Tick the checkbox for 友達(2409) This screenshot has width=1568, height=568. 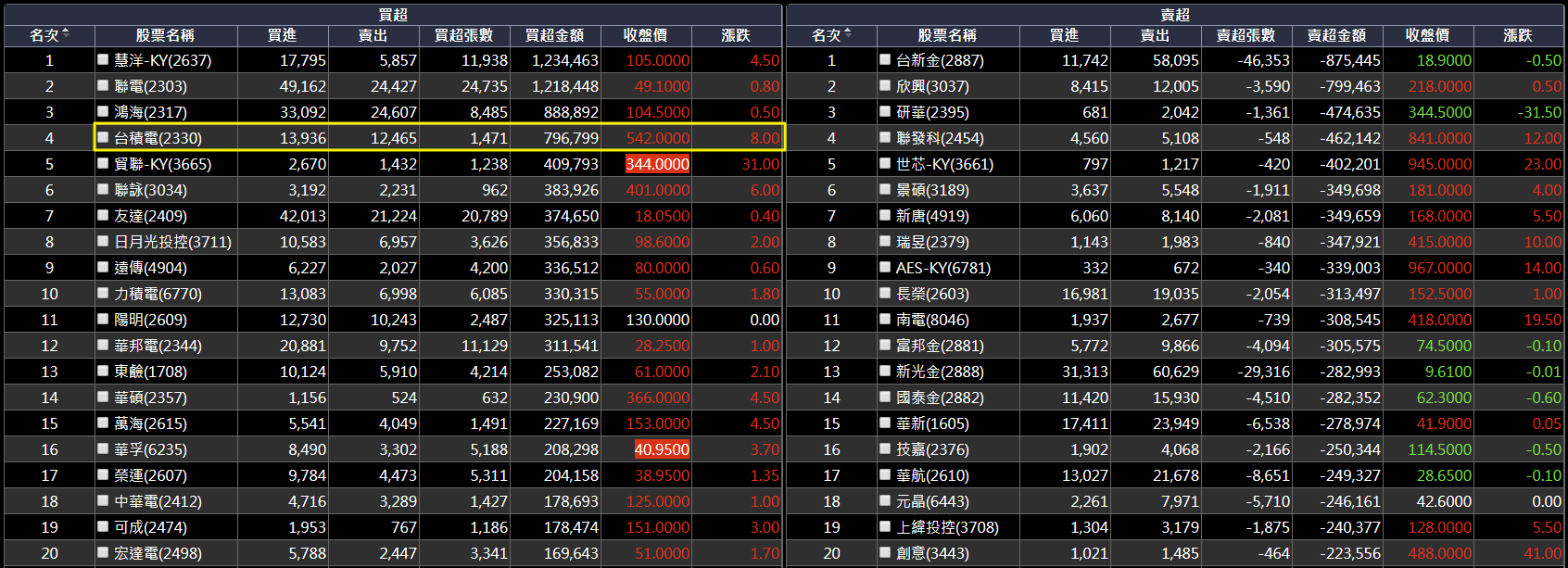(x=104, y=215)
